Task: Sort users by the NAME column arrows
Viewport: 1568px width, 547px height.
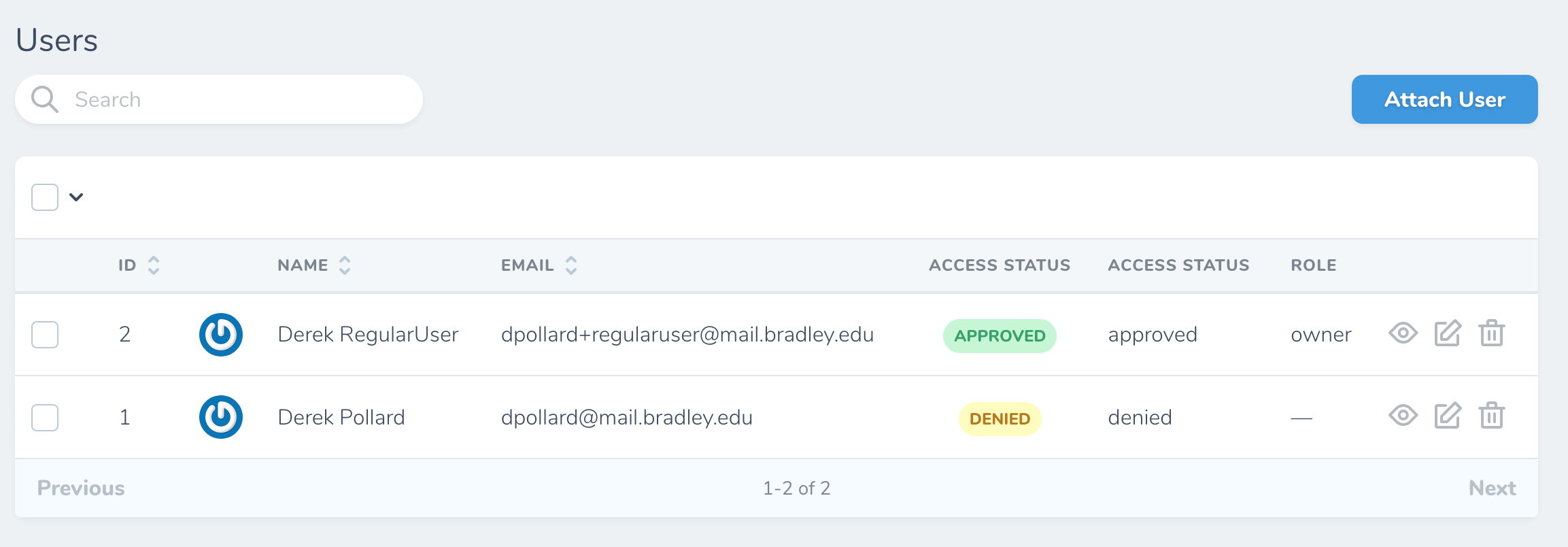Action: point(345,265)
